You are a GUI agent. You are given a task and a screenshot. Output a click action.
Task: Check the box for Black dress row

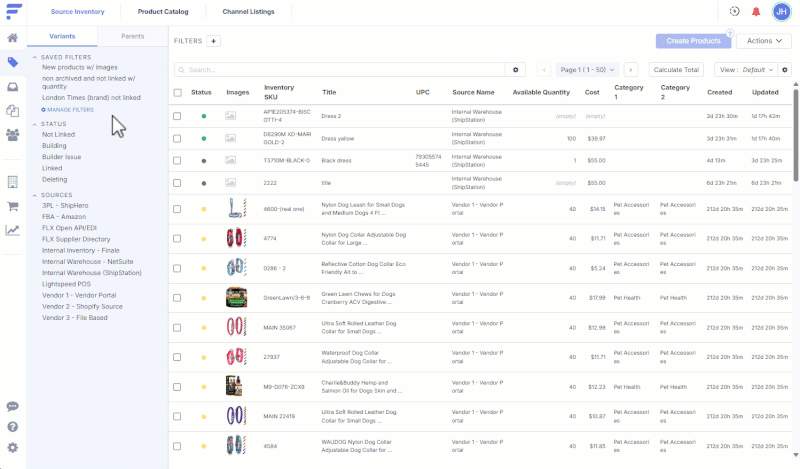coord(177,161)
